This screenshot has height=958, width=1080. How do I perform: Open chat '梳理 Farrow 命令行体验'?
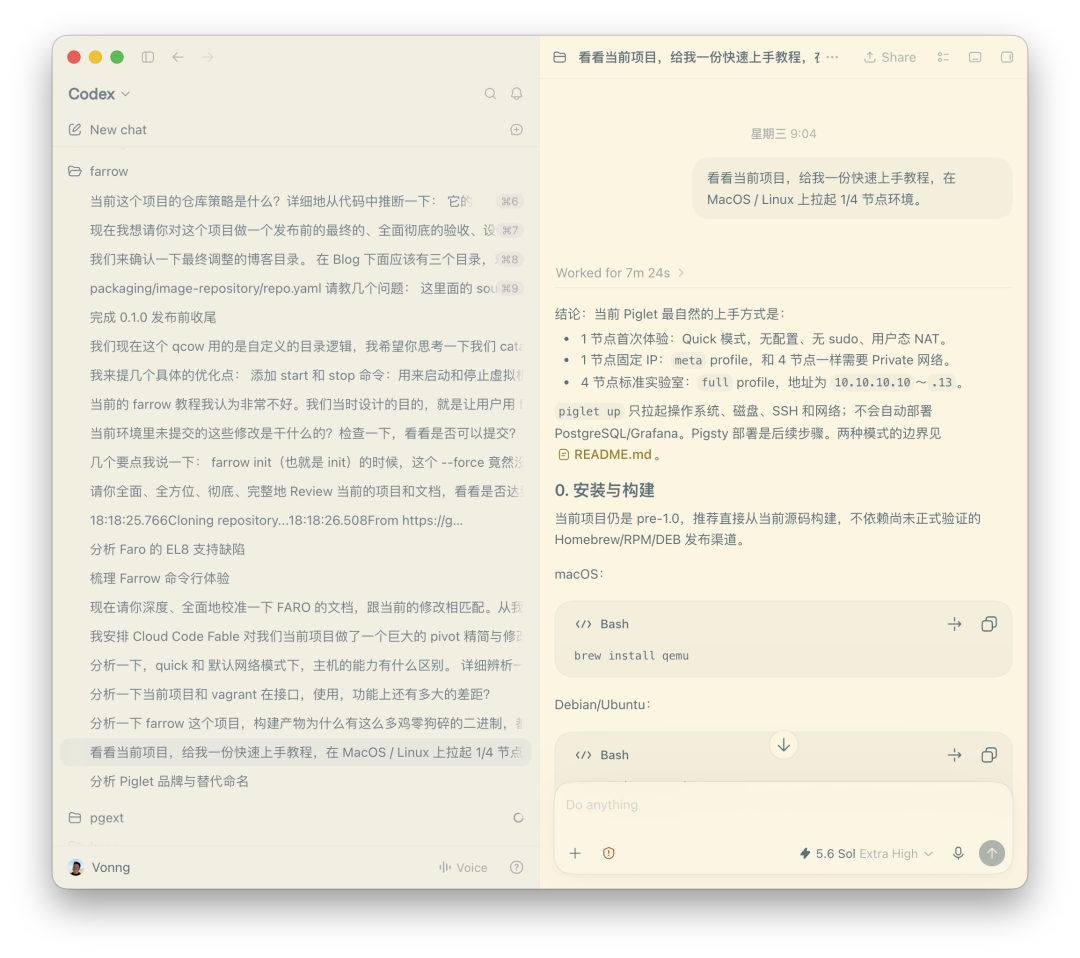[x=160, y=579]
